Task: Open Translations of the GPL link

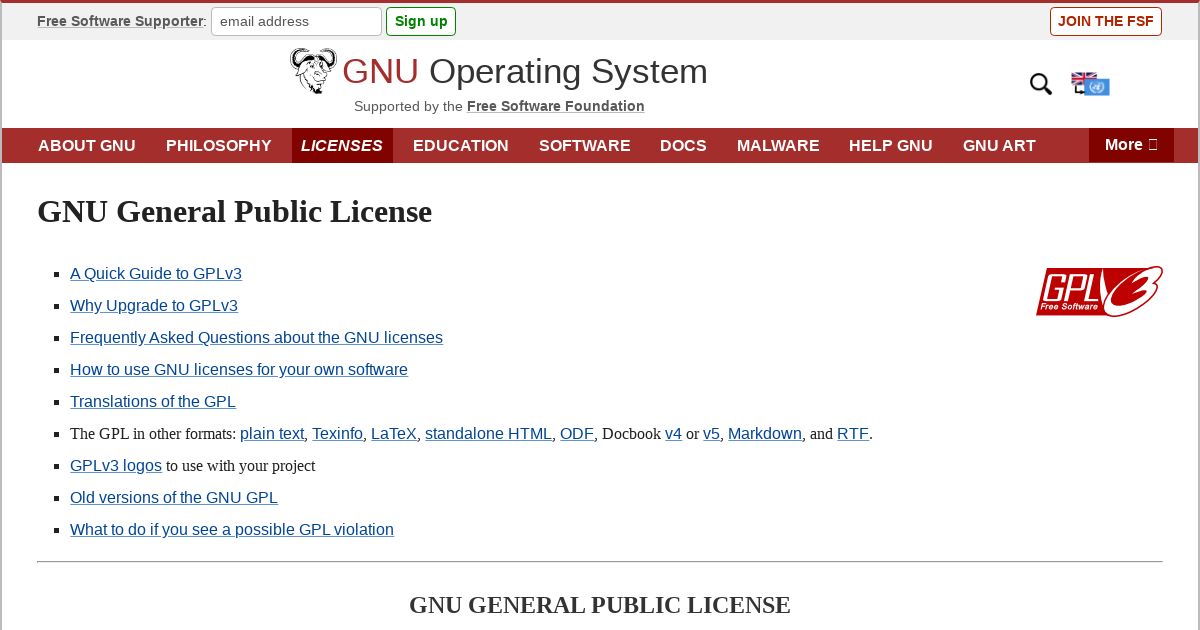Action: [153, 402]
